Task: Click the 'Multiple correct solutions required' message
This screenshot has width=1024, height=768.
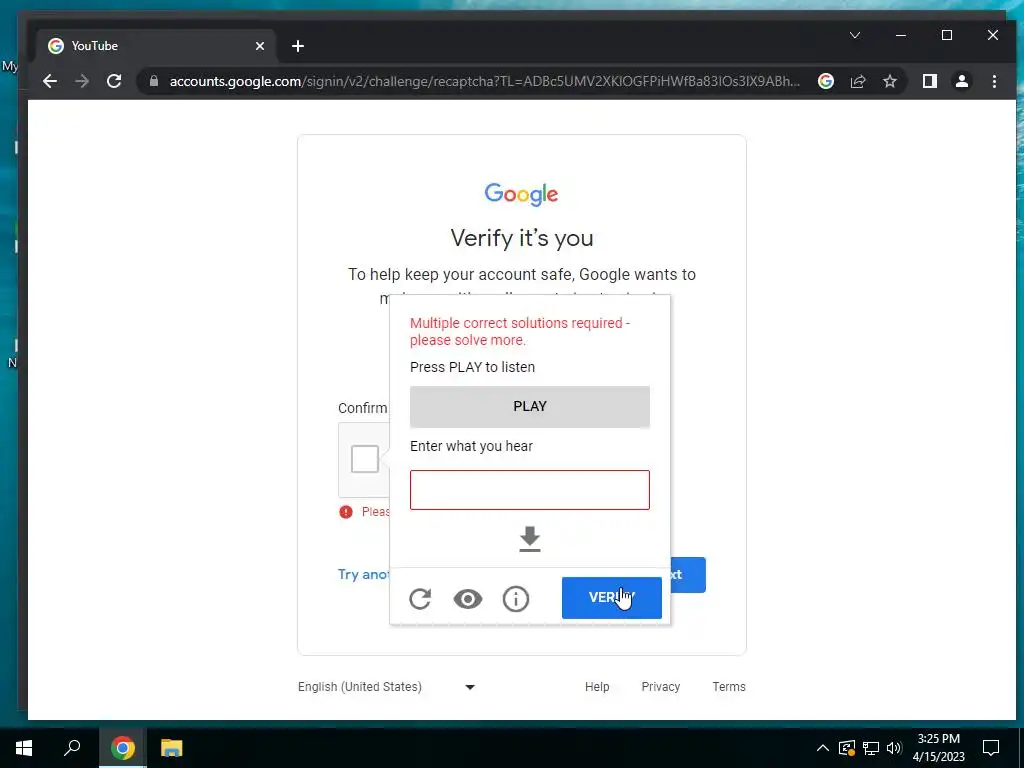Action: [520, 331]
